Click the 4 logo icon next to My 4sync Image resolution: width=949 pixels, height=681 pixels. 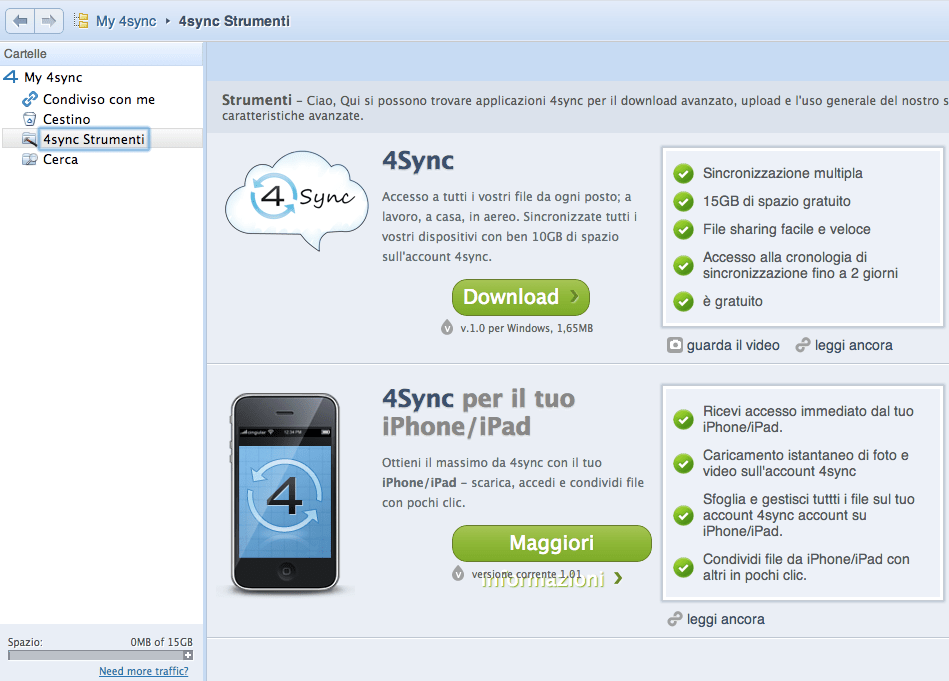11,77
